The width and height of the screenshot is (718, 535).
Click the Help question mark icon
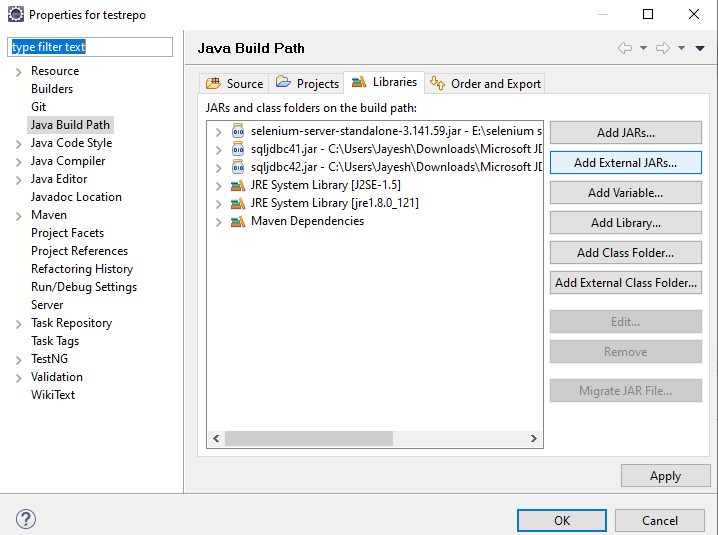click(x=26, y=519)
